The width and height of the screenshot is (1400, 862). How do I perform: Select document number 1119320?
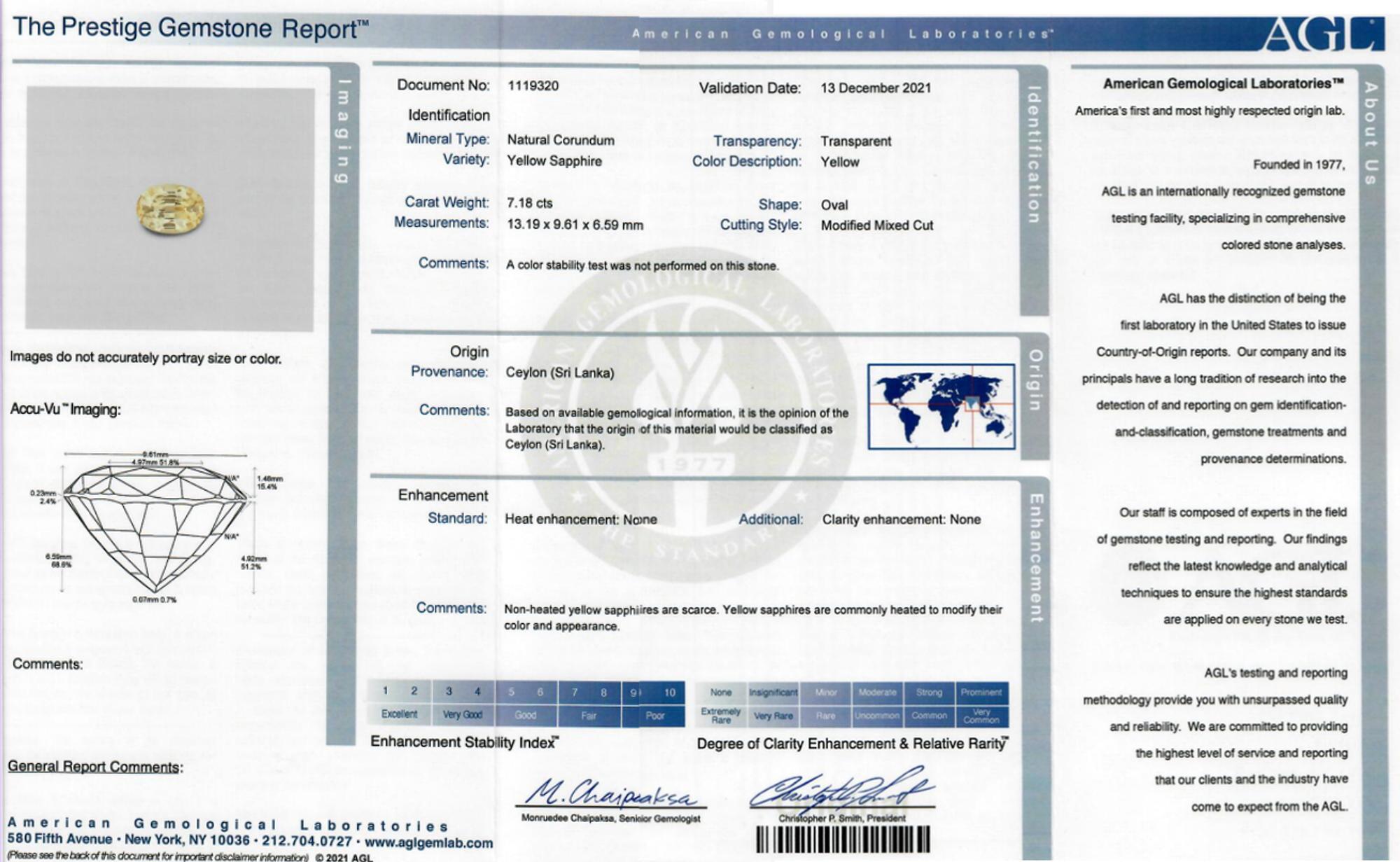click(x=533, y=86)
